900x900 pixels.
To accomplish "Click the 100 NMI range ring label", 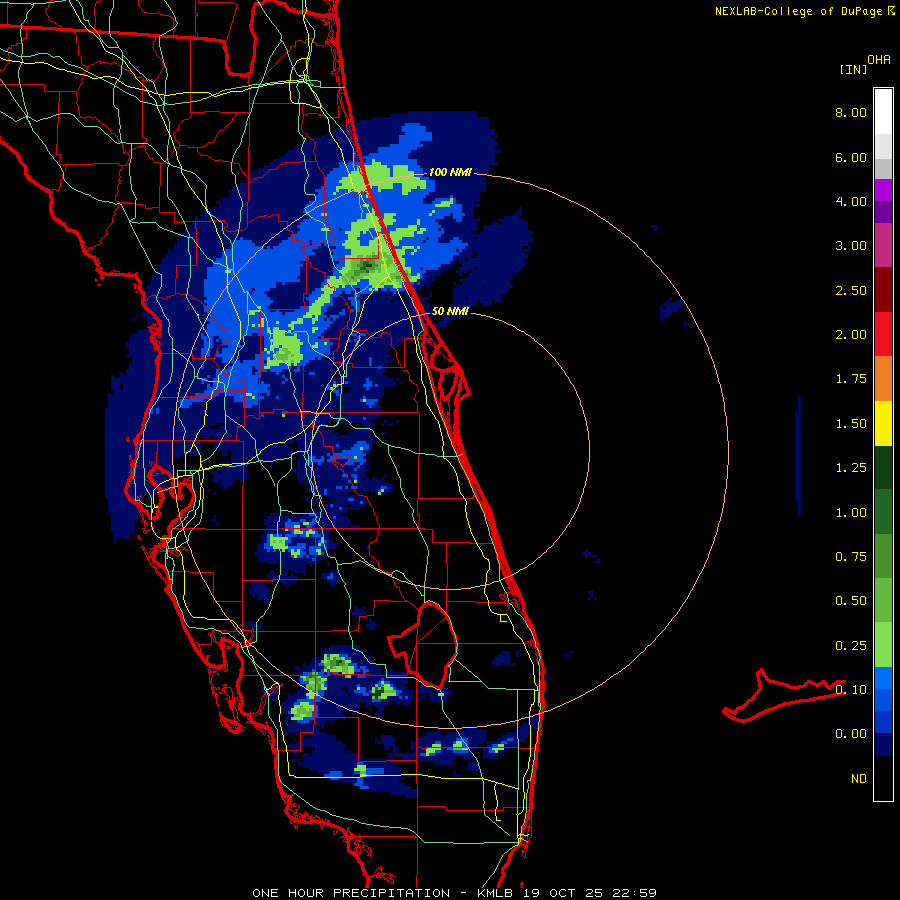I will (450, 172).
